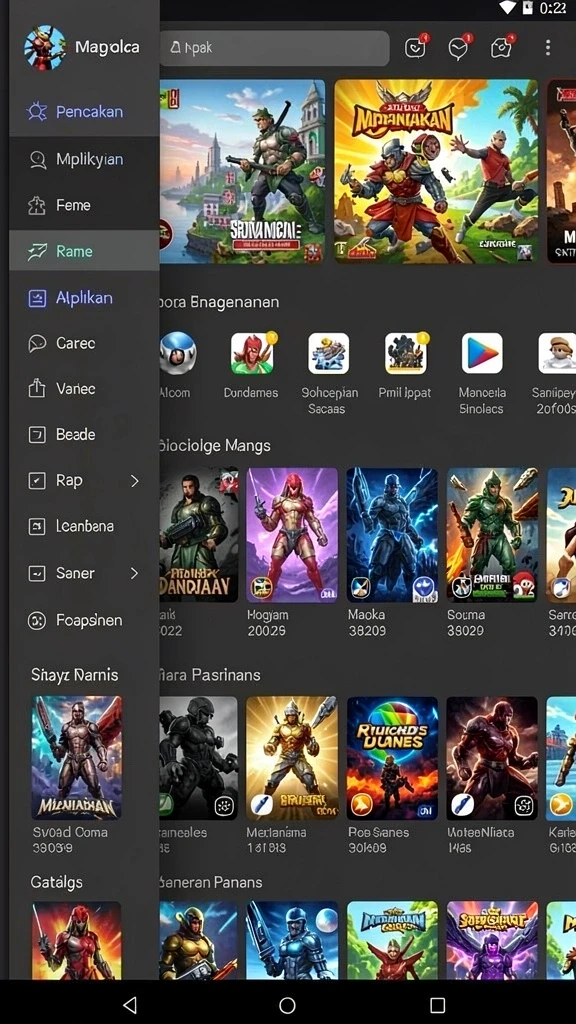Launch the Dundames app icon

[x=252, y=353]
